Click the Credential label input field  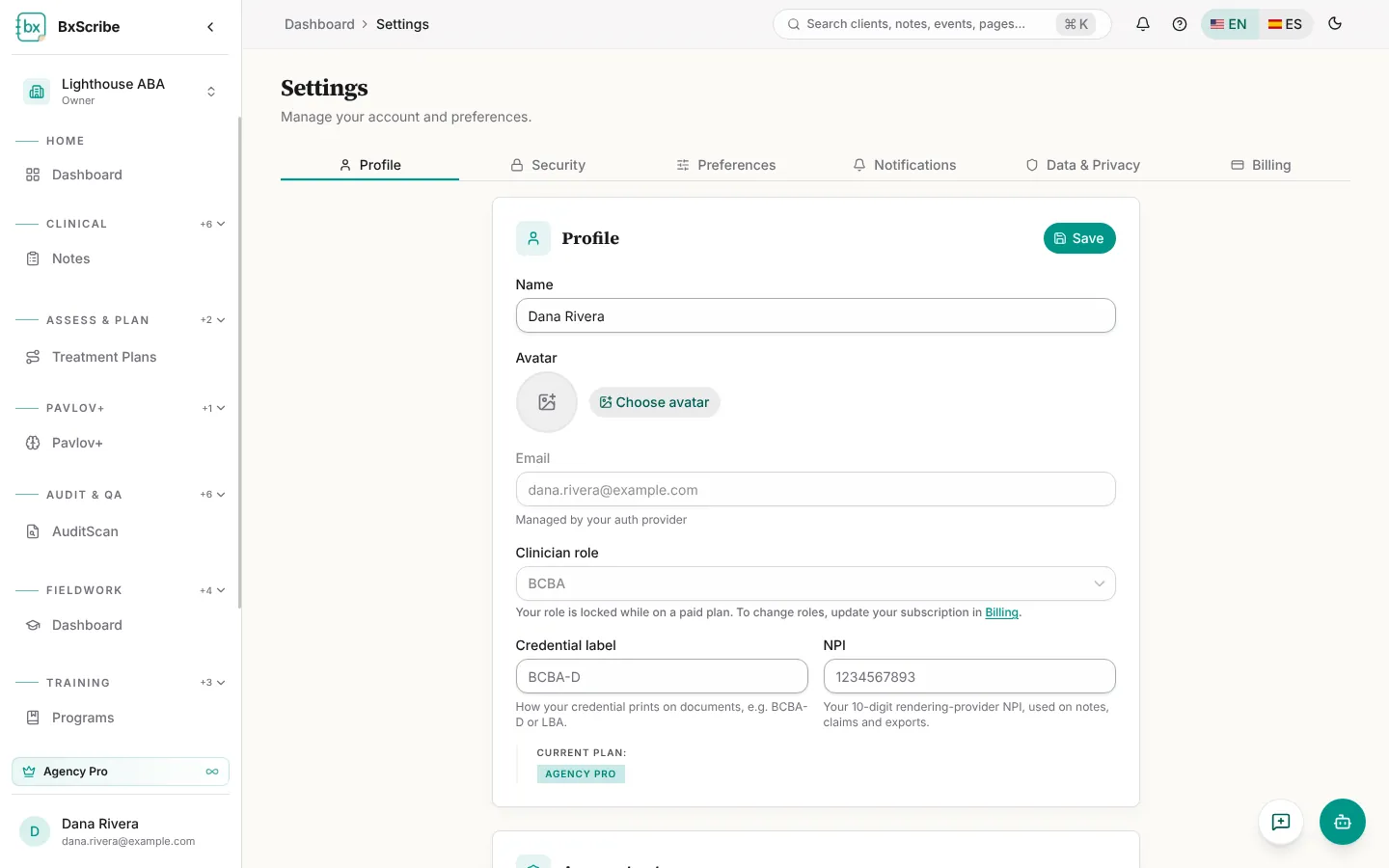point(662,676)
